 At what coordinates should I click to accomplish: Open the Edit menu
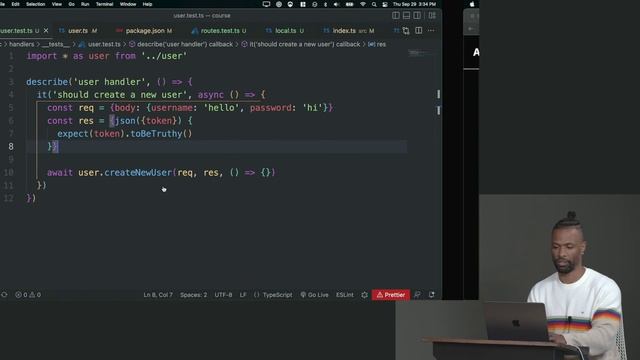click(16, 4)
